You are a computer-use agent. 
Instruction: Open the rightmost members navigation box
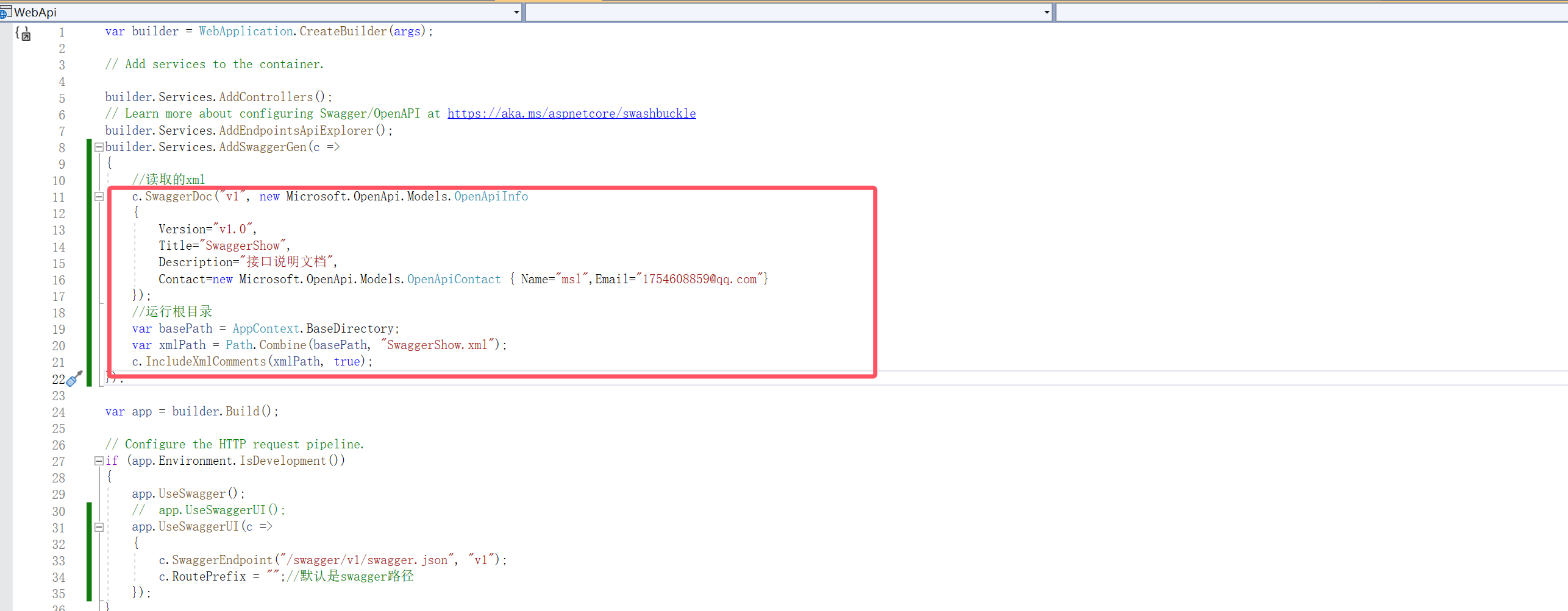coord(1311,12)
